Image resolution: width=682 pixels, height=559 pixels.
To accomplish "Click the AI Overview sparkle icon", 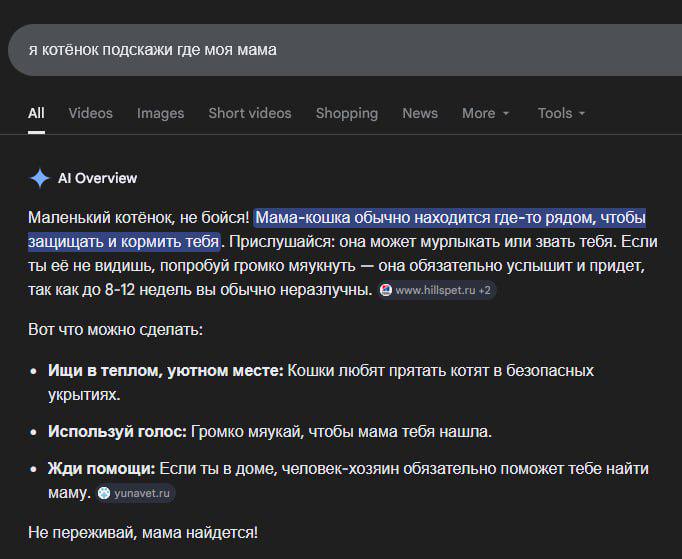I will coord(39,178).
